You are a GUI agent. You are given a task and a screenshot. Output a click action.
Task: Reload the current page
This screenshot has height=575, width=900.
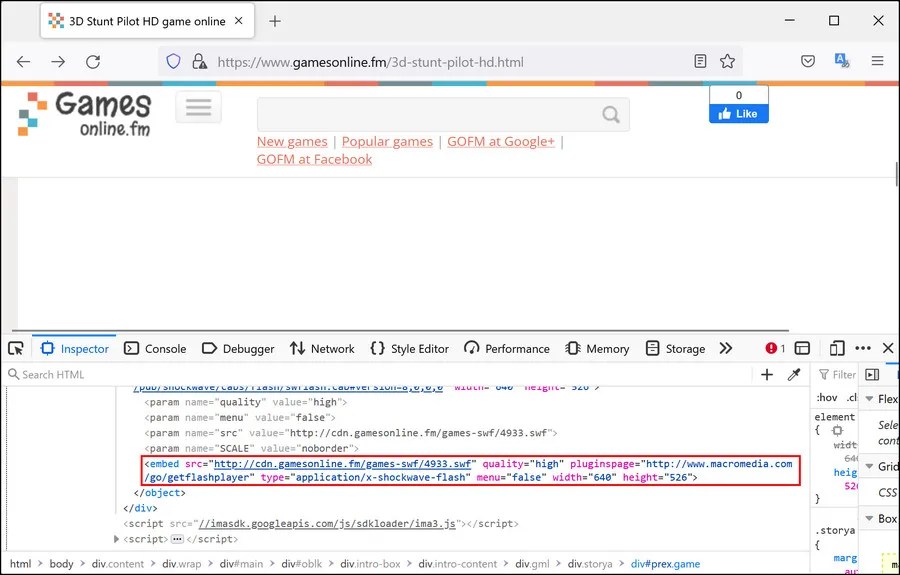click(x=93, y=61)
